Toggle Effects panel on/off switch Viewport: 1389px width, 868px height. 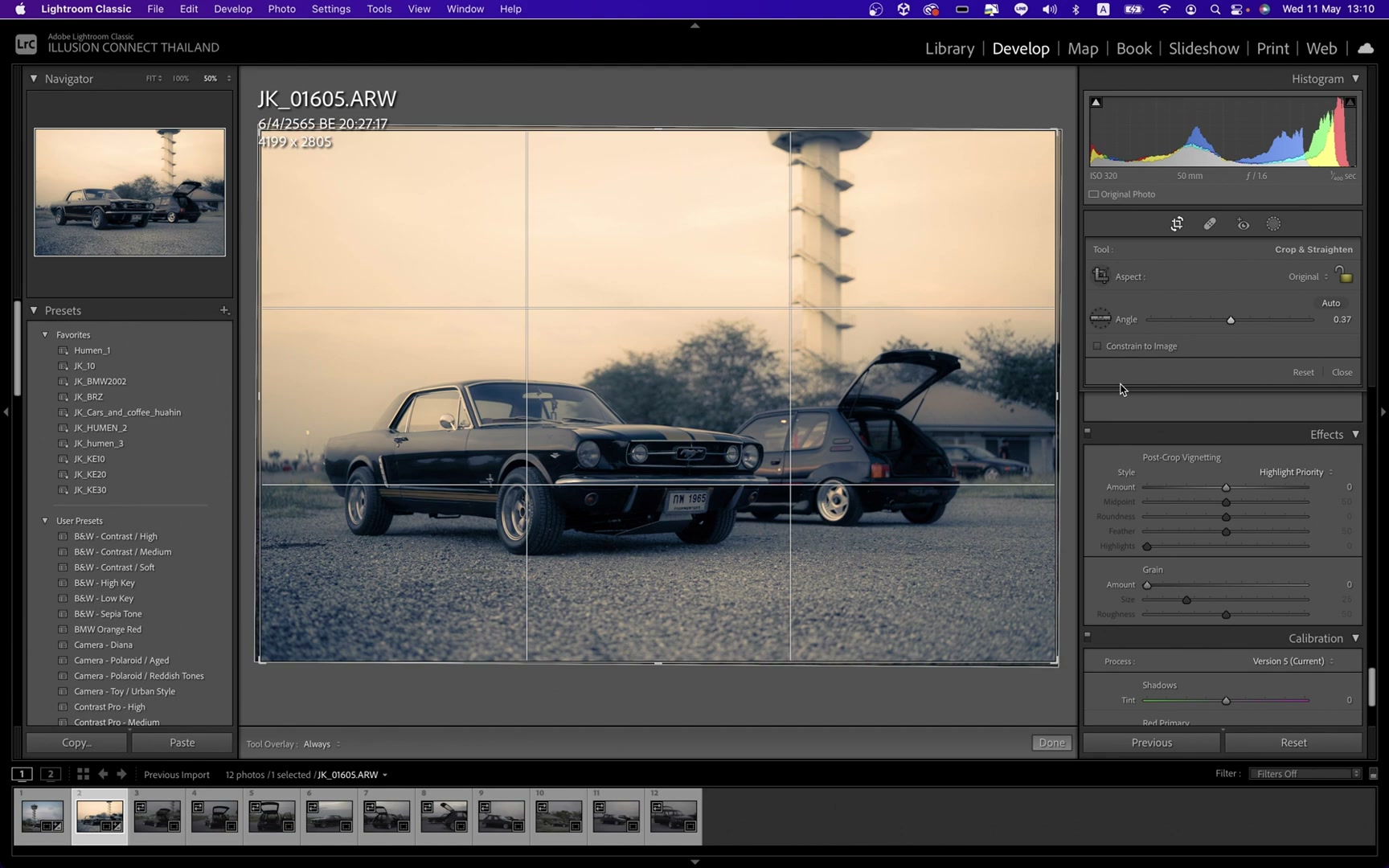click(x=1088, y=431)
